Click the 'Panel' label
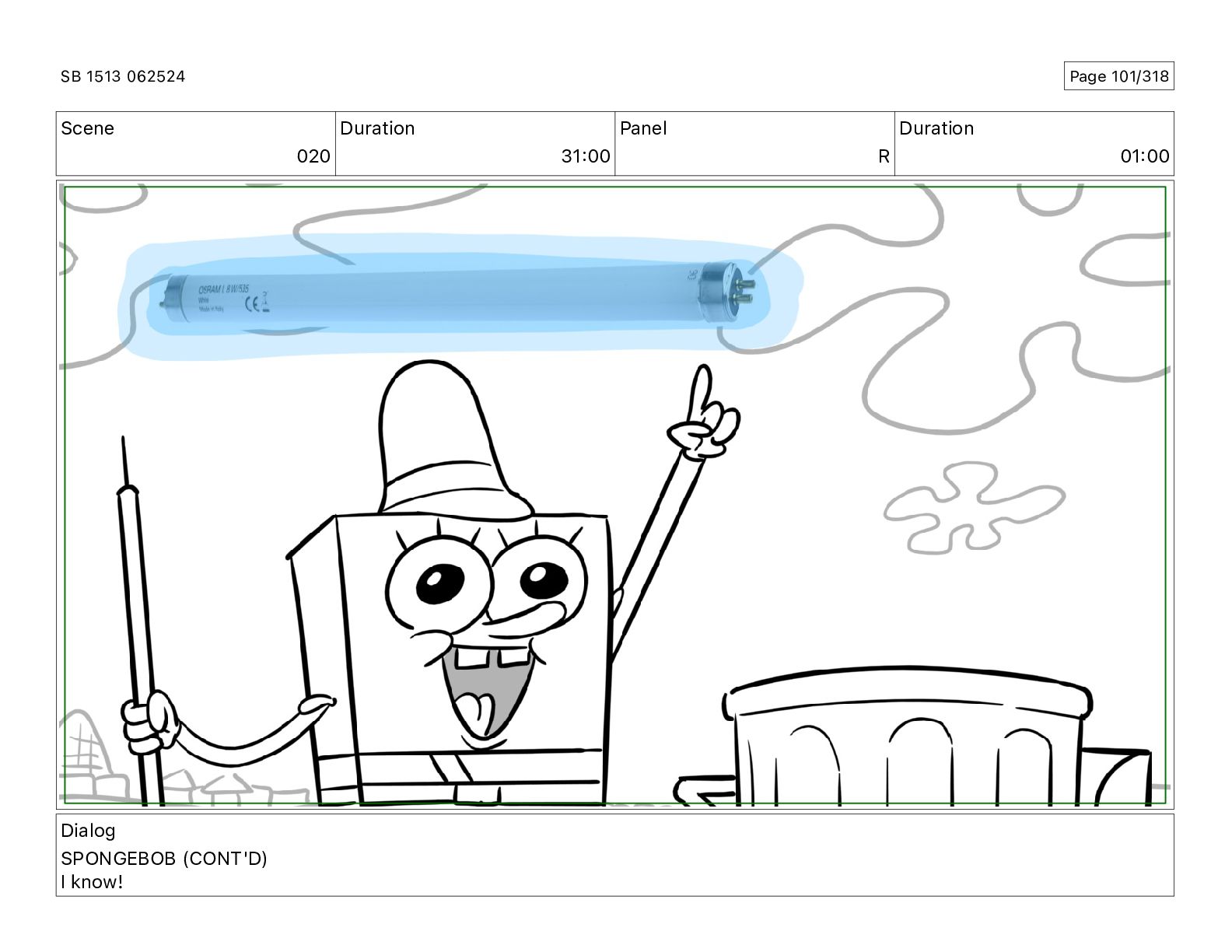 pyautogui.click(x=643, y=128)
